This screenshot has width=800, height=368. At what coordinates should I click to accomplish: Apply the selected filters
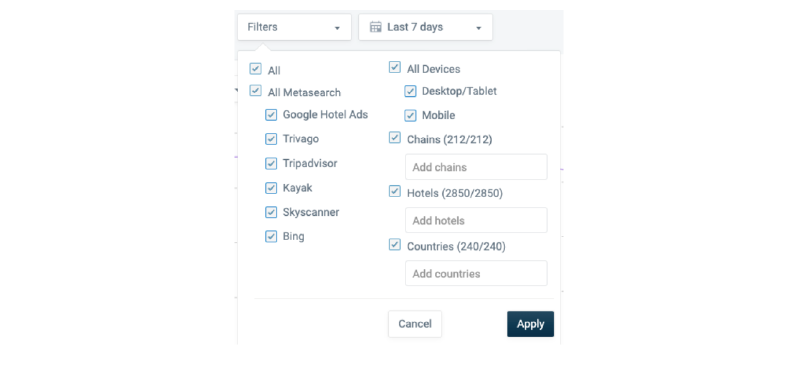(x=531, y=324)
